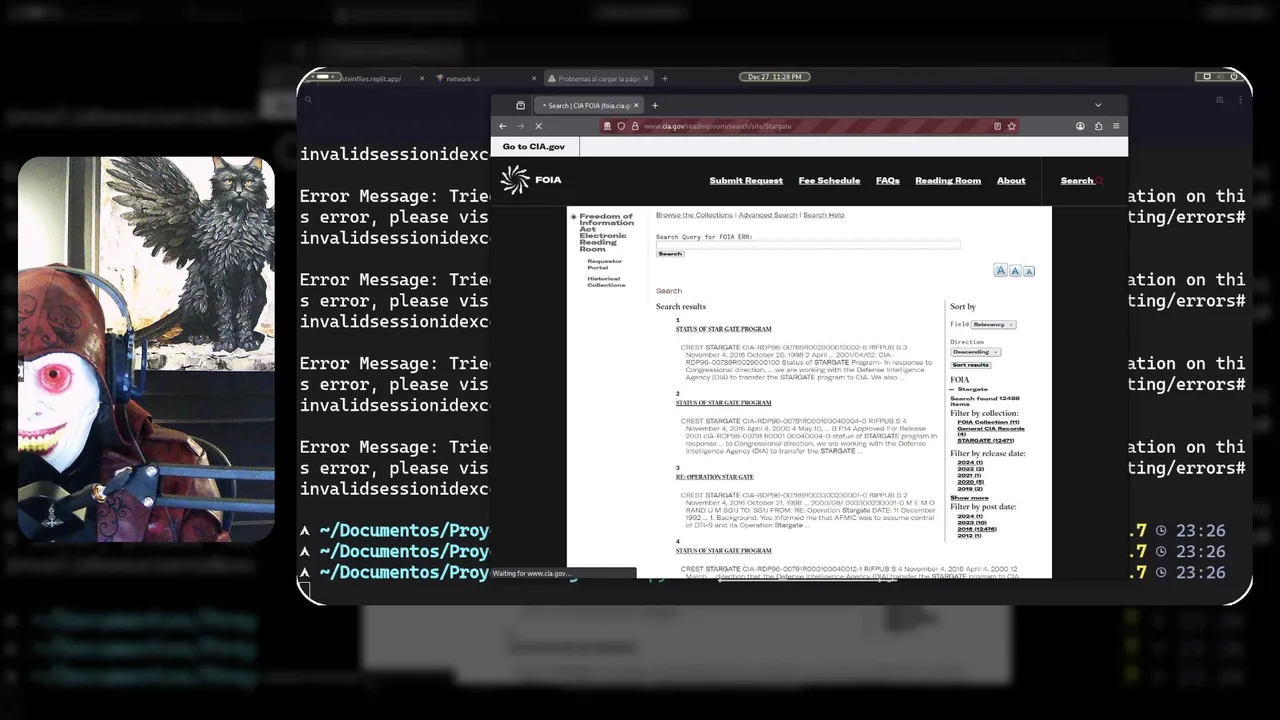Open the Direction Descending dropdown
Screen dimensions: 1280x720
coord(975,352)
